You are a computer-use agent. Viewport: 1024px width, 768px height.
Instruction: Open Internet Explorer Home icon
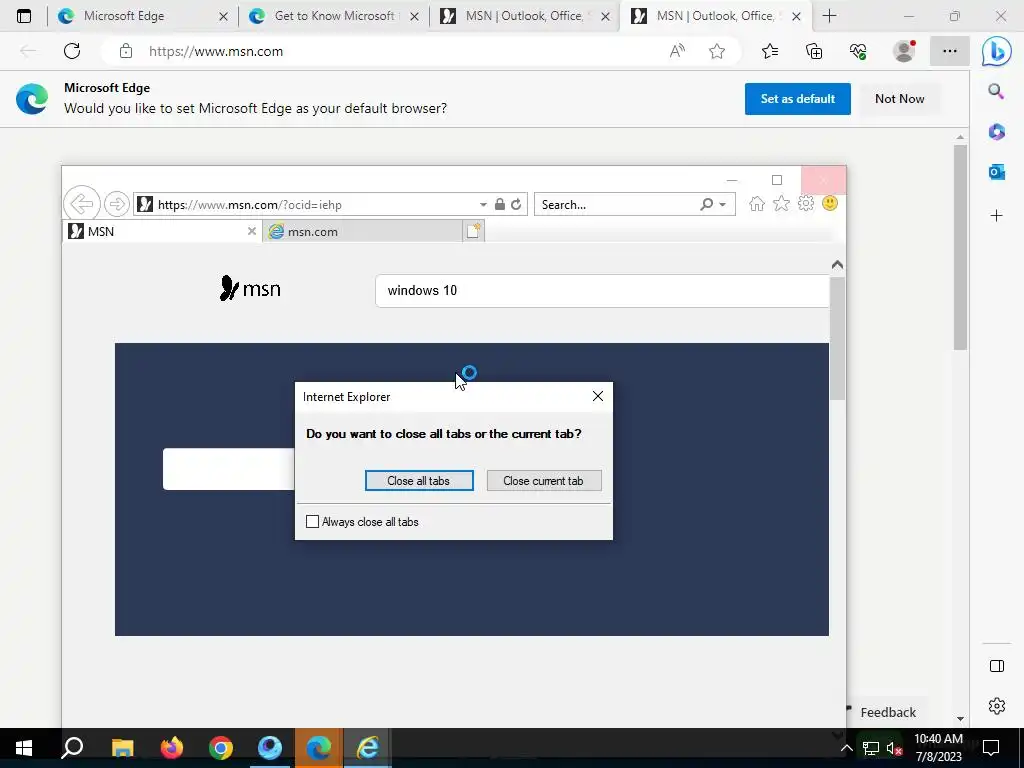tap(757, 204)
